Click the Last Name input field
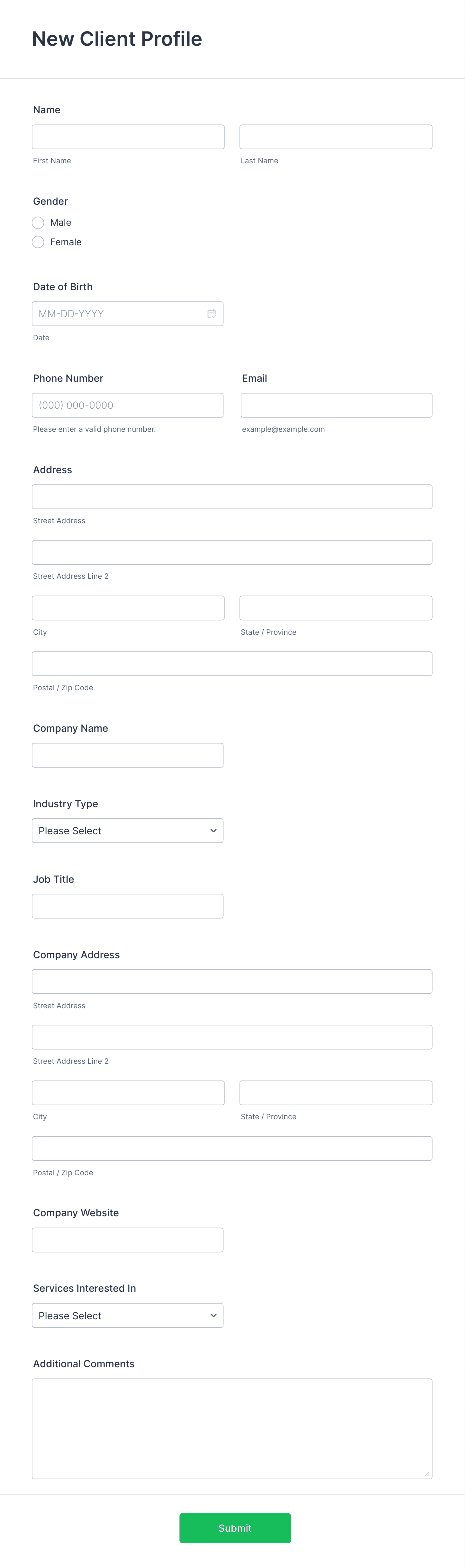This screenshot has width=465, height=1568. pyautogui.click(x=335, y=136)
